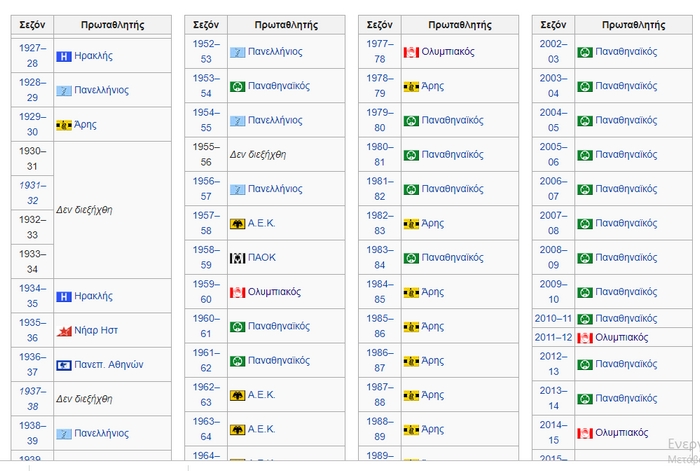Click the Παναθηναϊκός flag icon in the 2002–03 row
Viewport: 700px width, 471px height.
[585, 52]
